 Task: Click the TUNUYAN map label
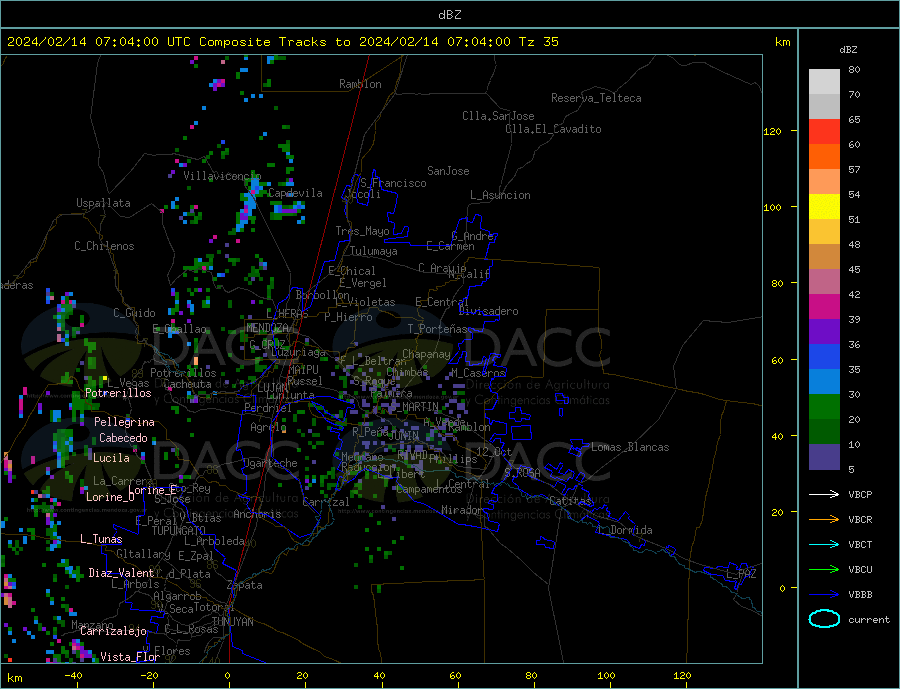click(x=232, y=622)
